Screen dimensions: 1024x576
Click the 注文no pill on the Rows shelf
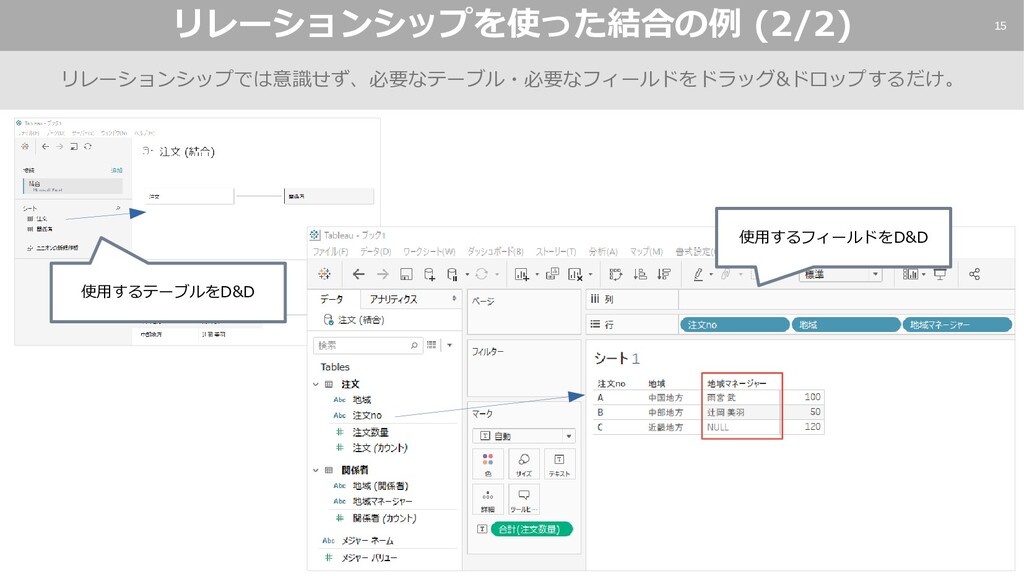735,325
